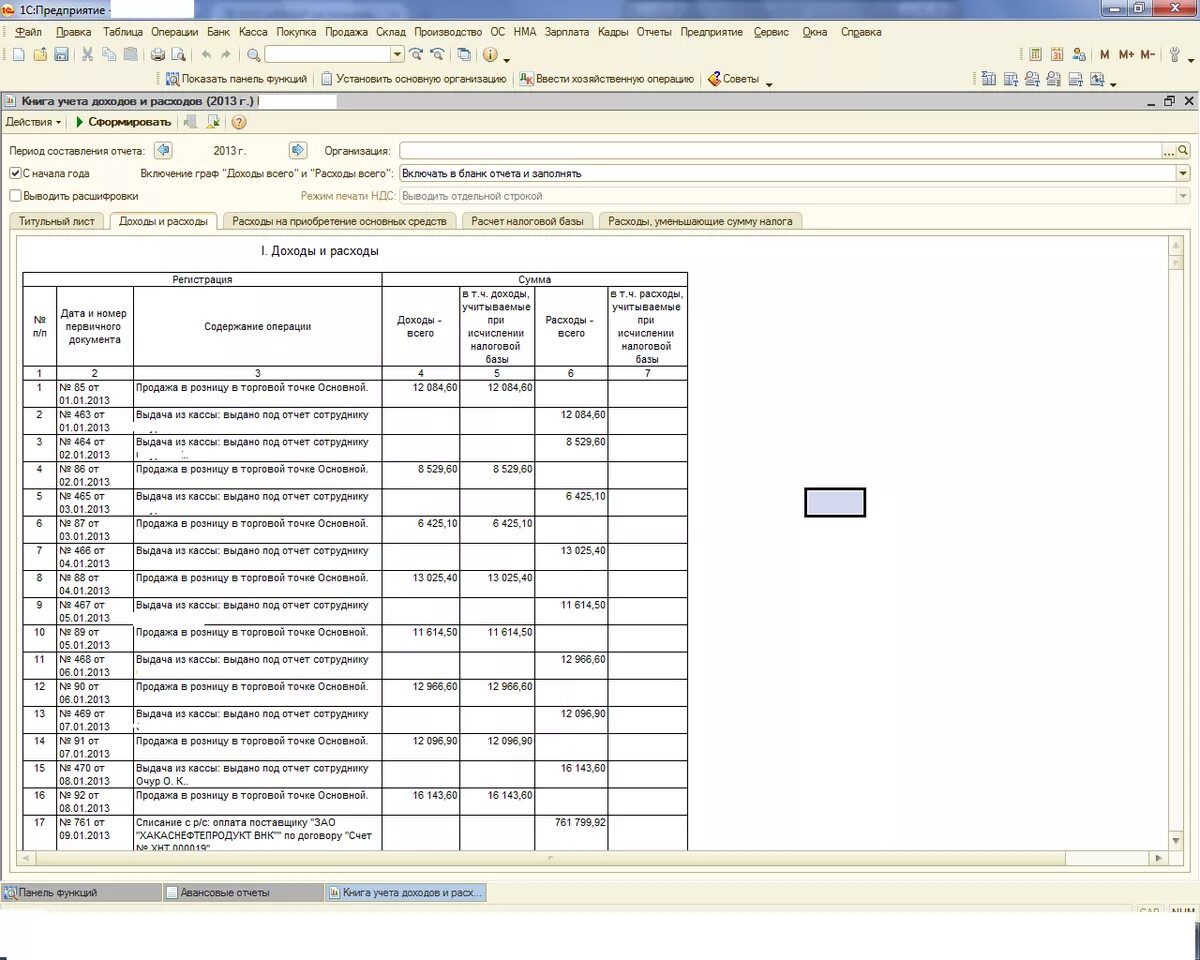Open the Справка menu
This screenshot has height=960, width=1200.
tap(861, 32)
